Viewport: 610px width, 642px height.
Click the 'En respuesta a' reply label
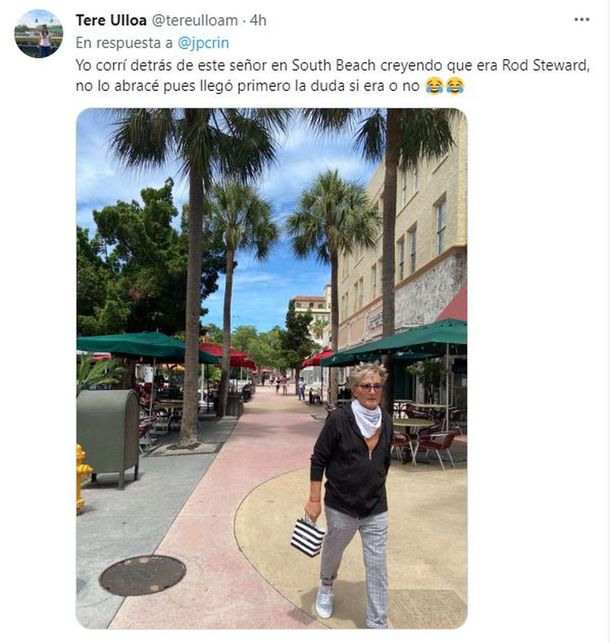[x=125, y=43]
